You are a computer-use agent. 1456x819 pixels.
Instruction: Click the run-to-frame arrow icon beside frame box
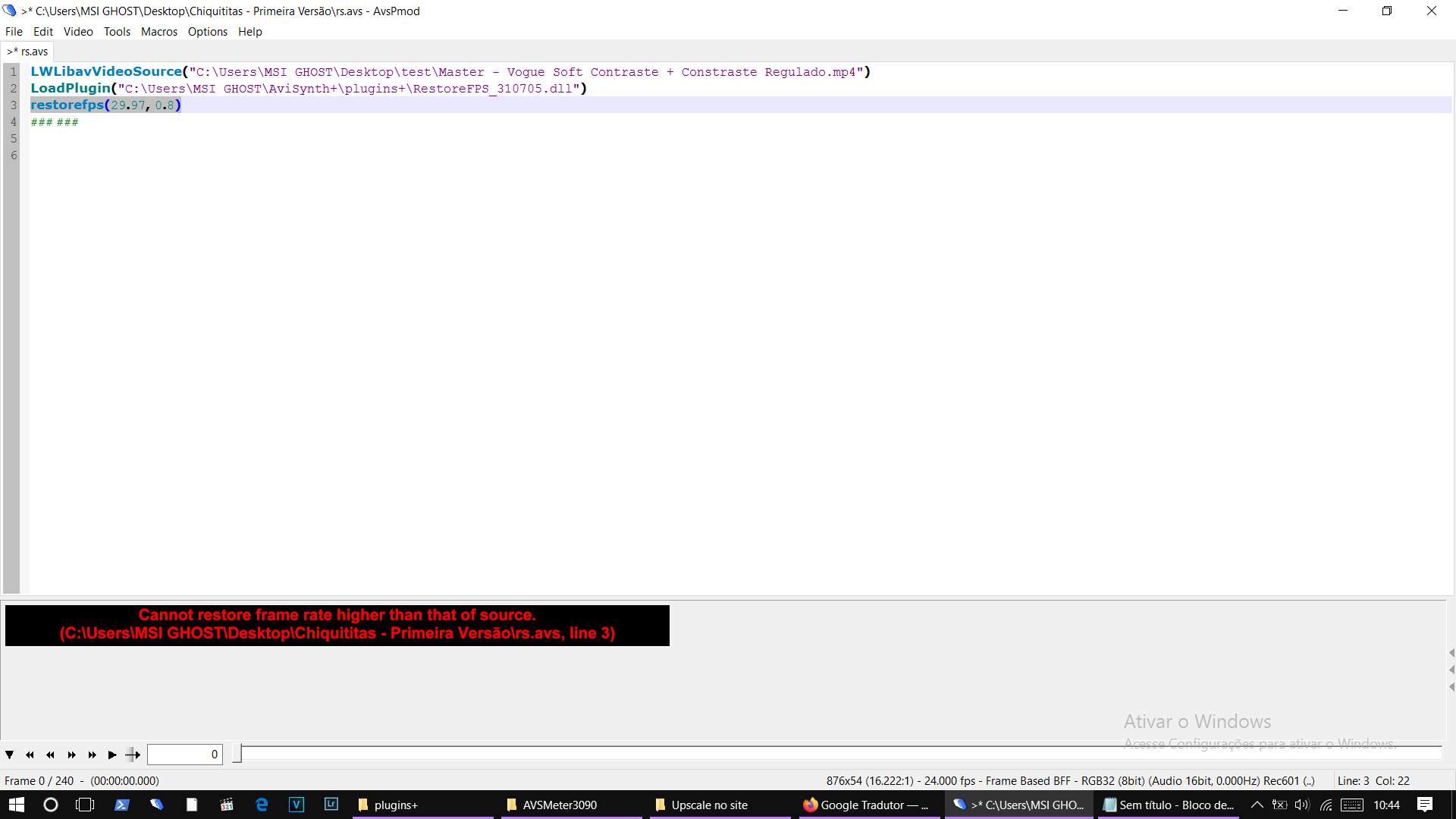[133, 755]
